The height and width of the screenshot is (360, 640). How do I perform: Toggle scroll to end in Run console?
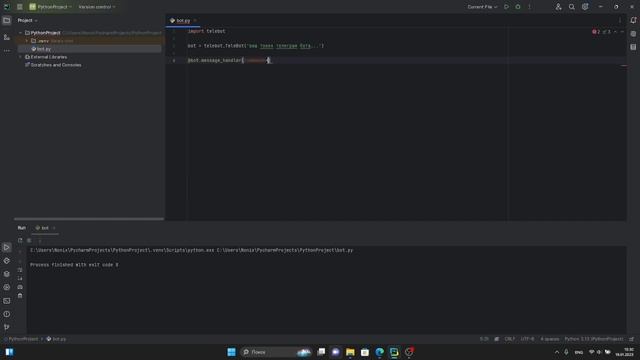point(20,278)
